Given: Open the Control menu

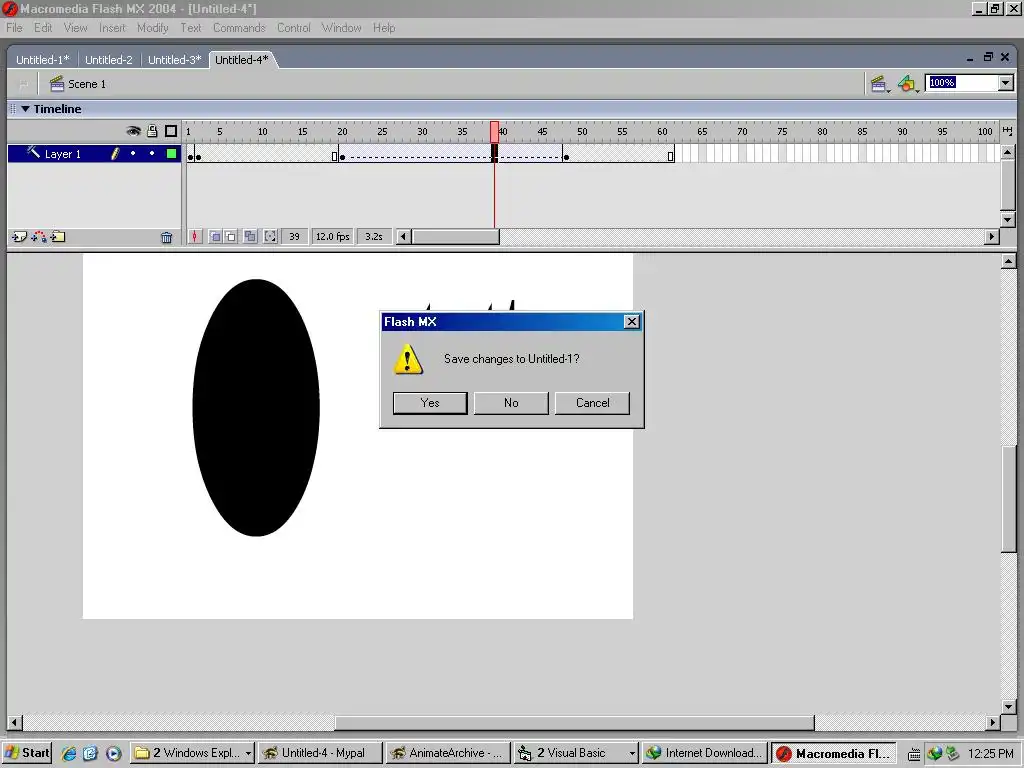Looking at the screenshot, I should (x=293, y=28).
